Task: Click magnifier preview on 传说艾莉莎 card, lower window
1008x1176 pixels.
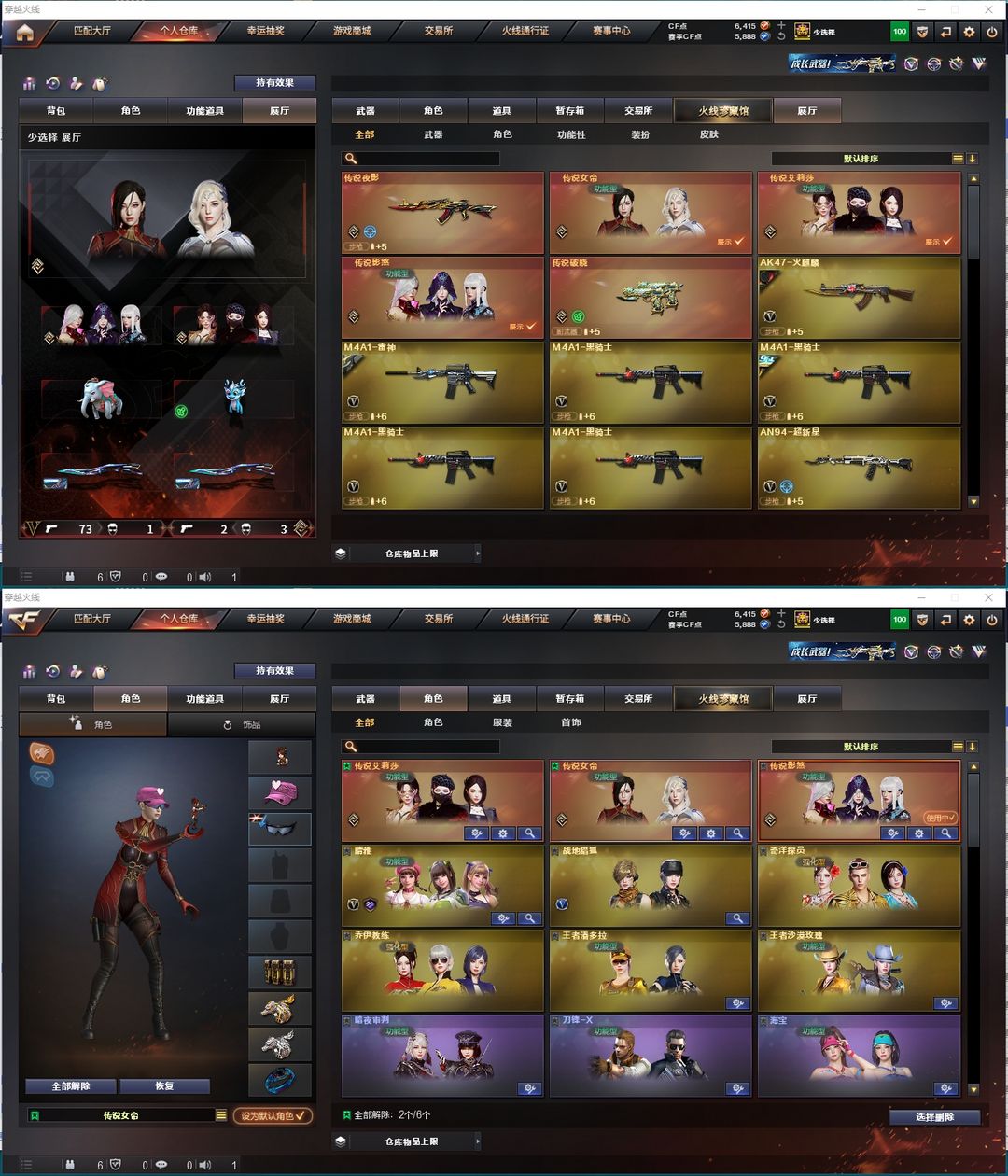Action: click(x=529, y=833)
